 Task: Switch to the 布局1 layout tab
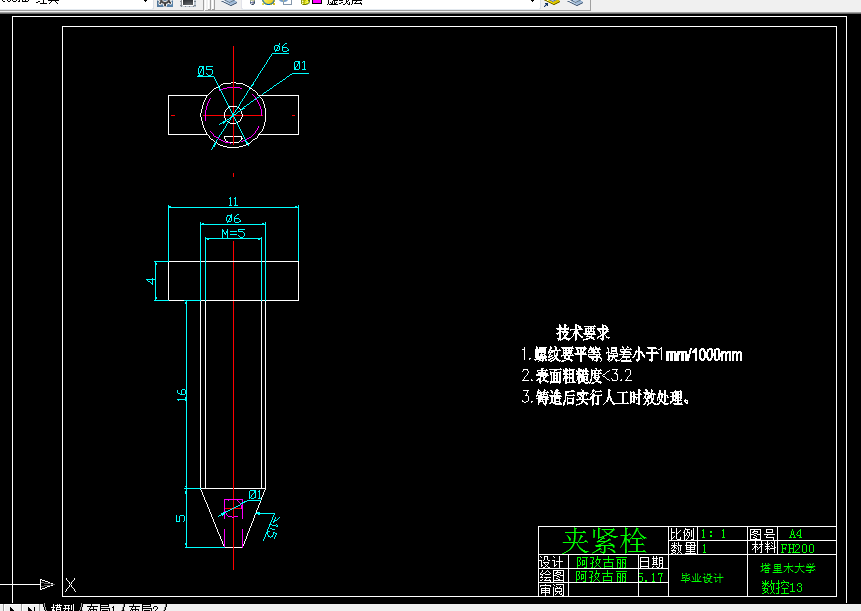pos(102,608)
